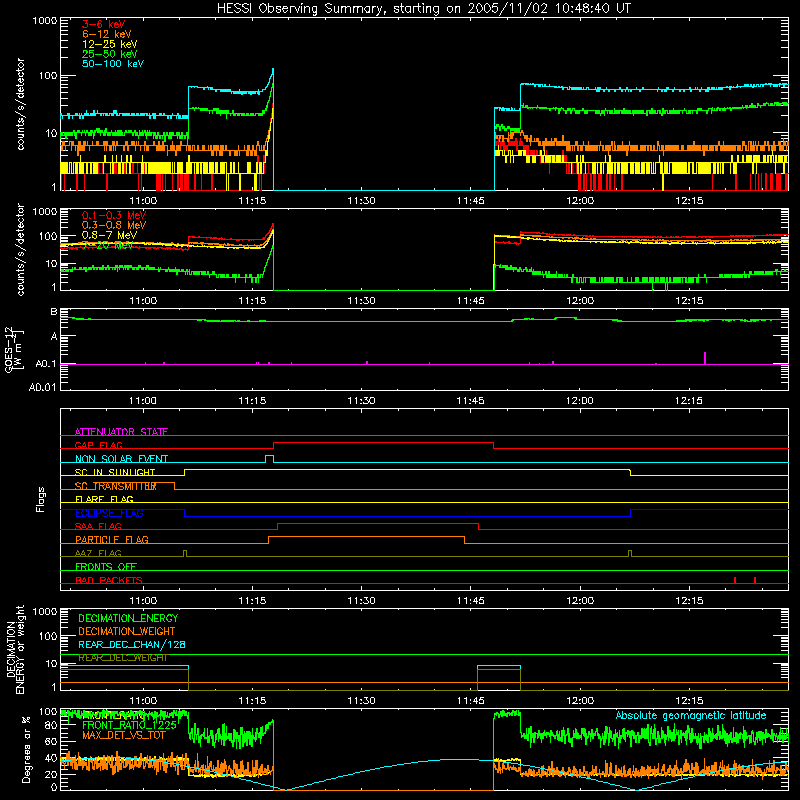Click the GOES-12 W m-2 axis label
Image resolution: width=800 pixels, height=800 pixels.
(x=14, y=349)
